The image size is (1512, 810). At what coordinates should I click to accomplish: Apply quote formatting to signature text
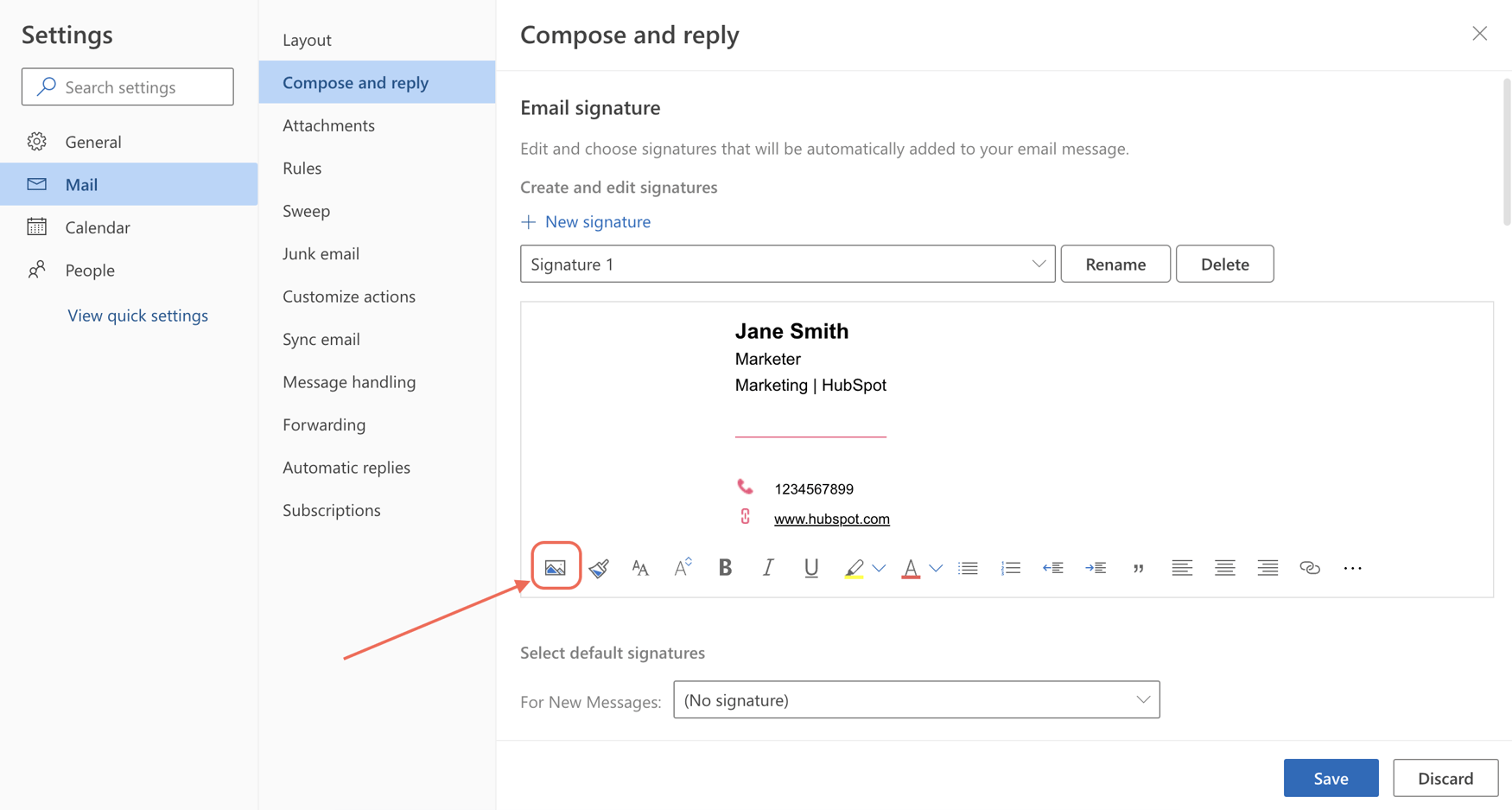tap(1138, 567)
